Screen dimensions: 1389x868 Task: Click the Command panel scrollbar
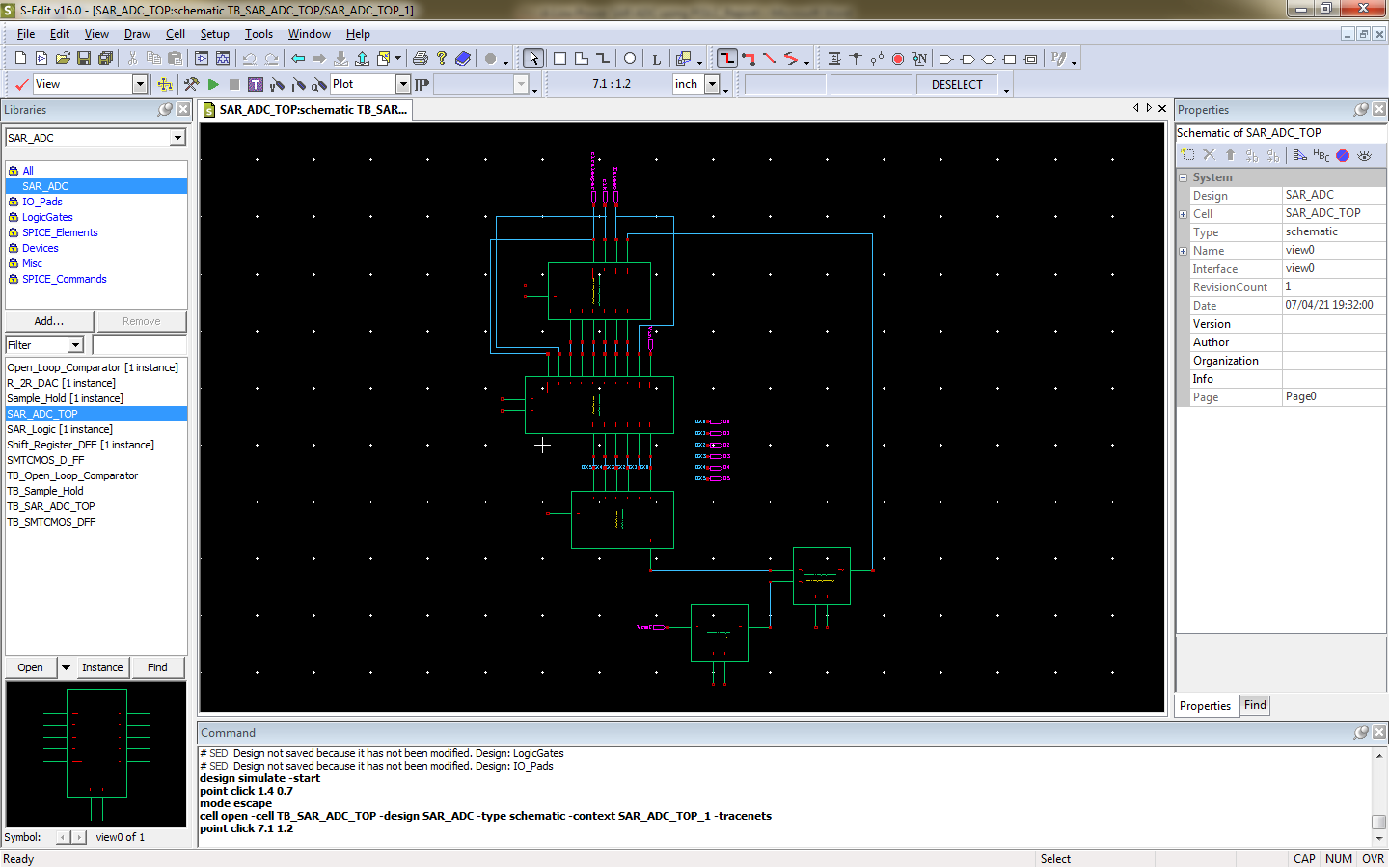coord(1379,797)
